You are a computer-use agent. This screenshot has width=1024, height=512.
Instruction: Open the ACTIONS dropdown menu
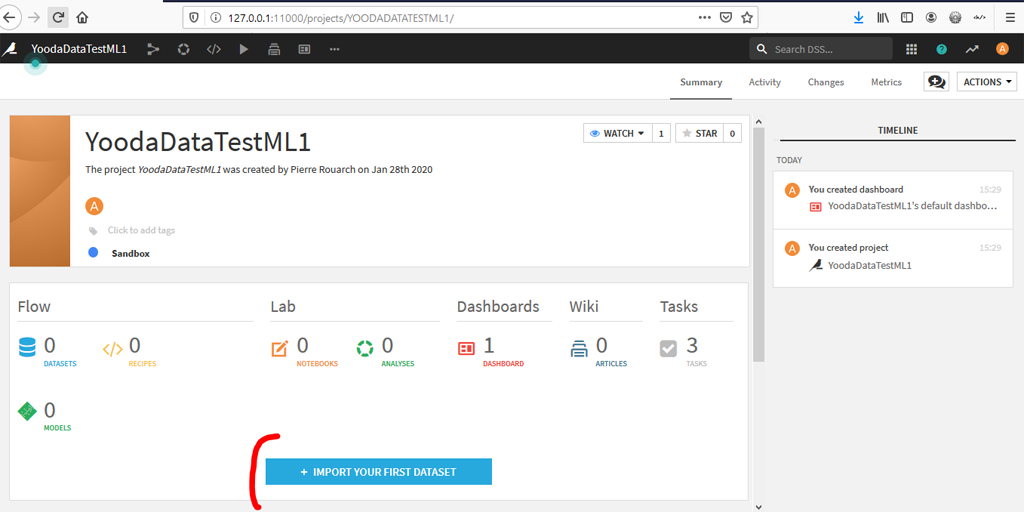[x=987, y=82]
